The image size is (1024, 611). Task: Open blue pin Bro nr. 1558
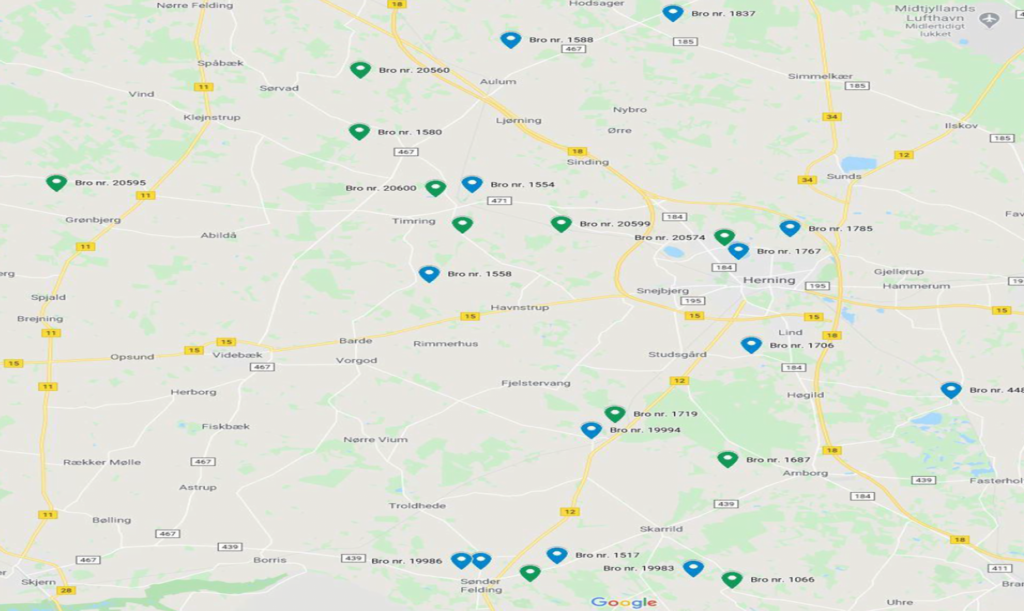coord(429,274)
